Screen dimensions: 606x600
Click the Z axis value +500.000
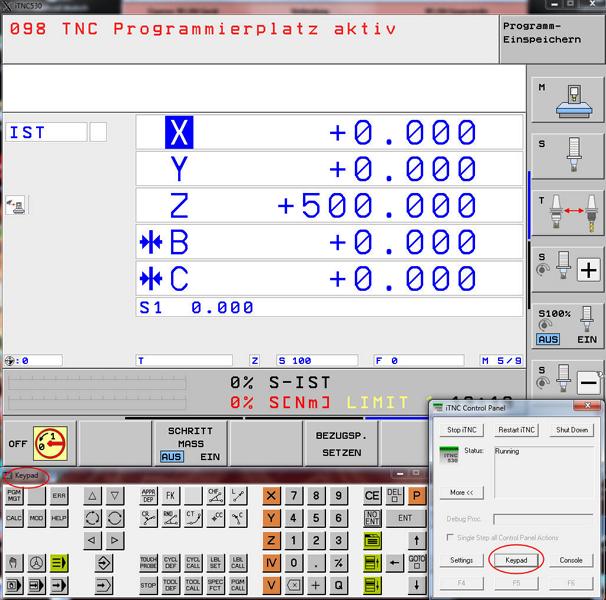[377, 205]
